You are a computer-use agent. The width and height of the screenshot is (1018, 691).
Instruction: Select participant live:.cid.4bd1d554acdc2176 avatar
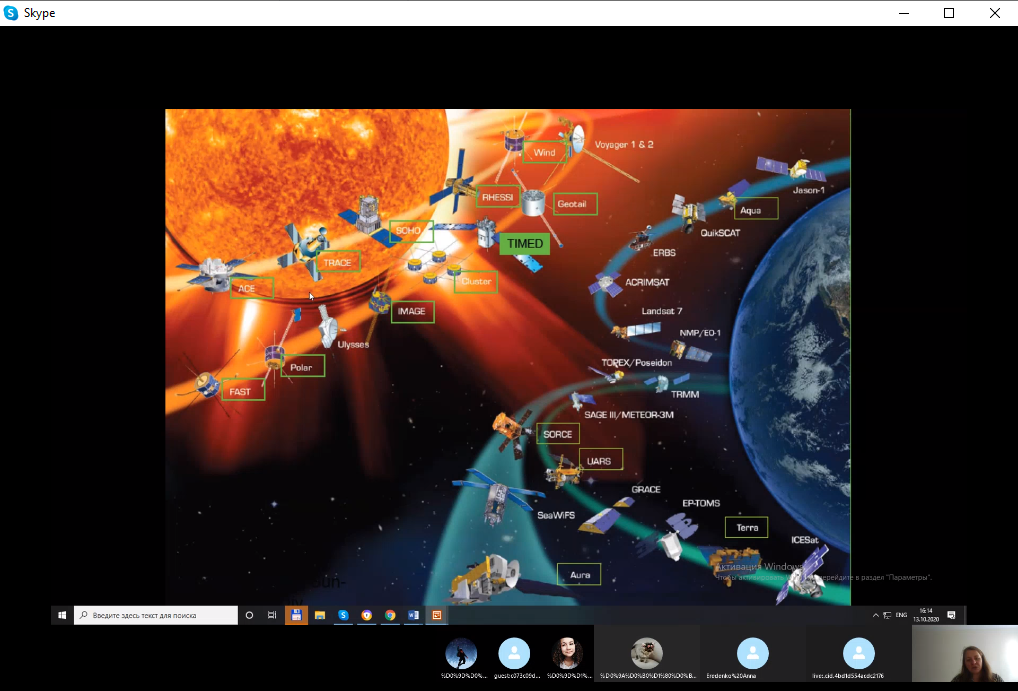click(x=859, y=653)
